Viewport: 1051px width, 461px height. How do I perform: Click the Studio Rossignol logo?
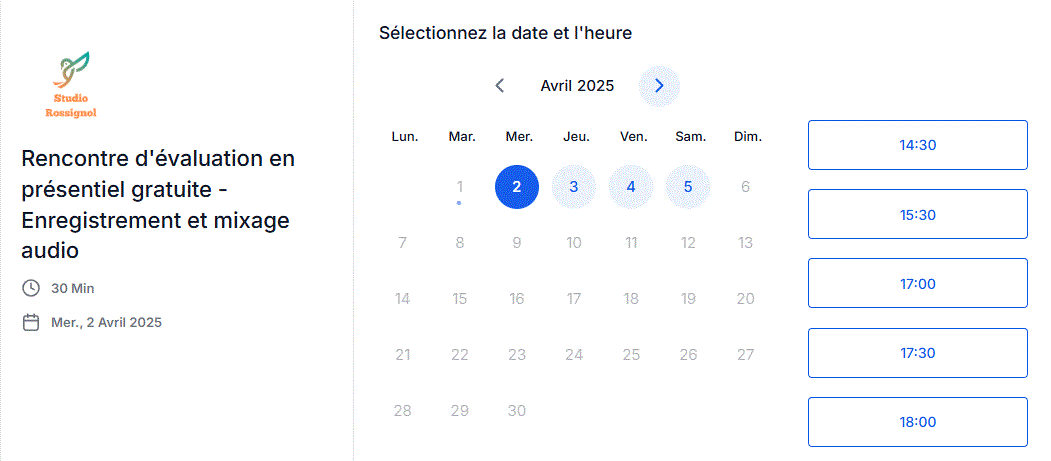coord(71,84)
